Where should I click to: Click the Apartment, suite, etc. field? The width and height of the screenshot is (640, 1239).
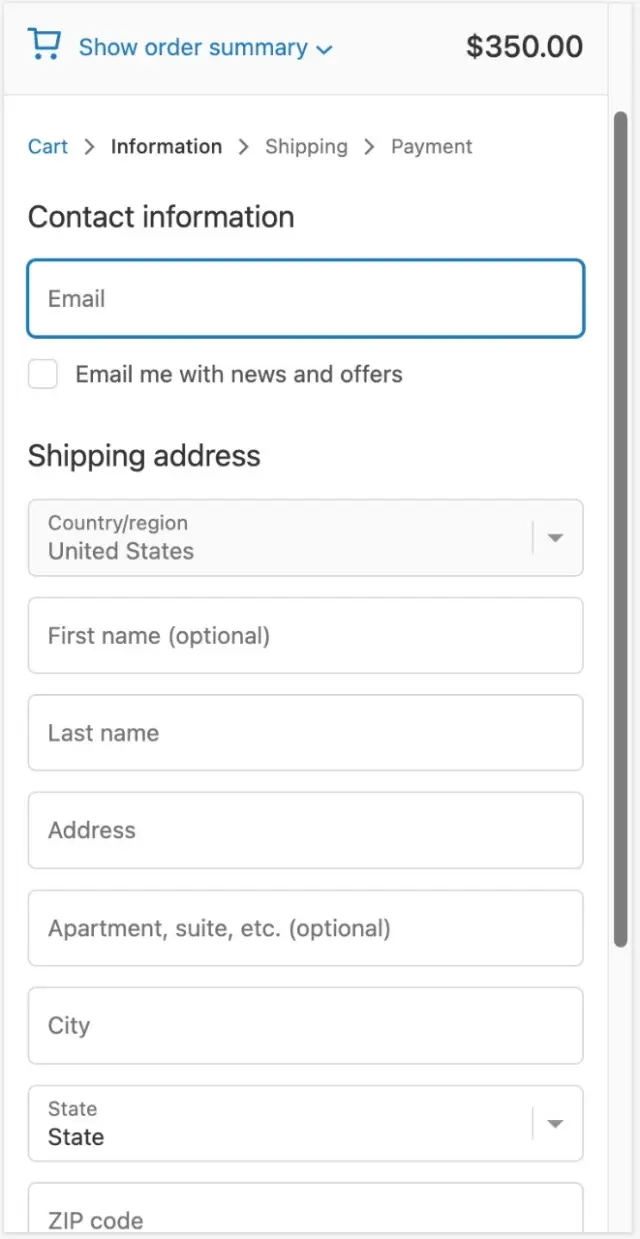(x=306, y=928)
